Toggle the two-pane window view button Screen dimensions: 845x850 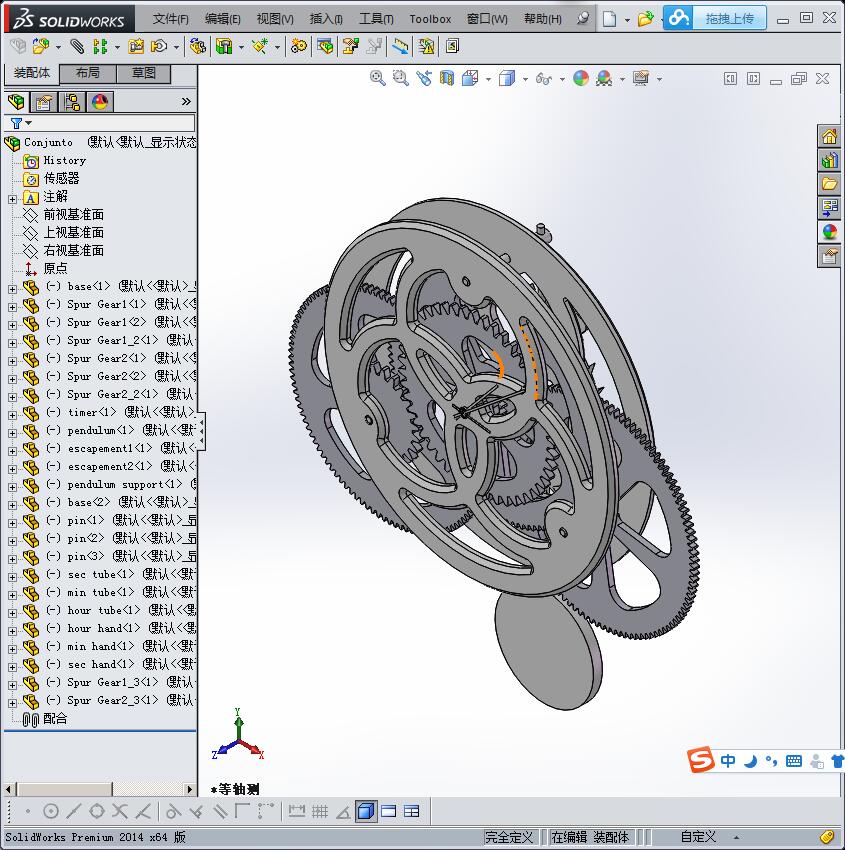389,812
